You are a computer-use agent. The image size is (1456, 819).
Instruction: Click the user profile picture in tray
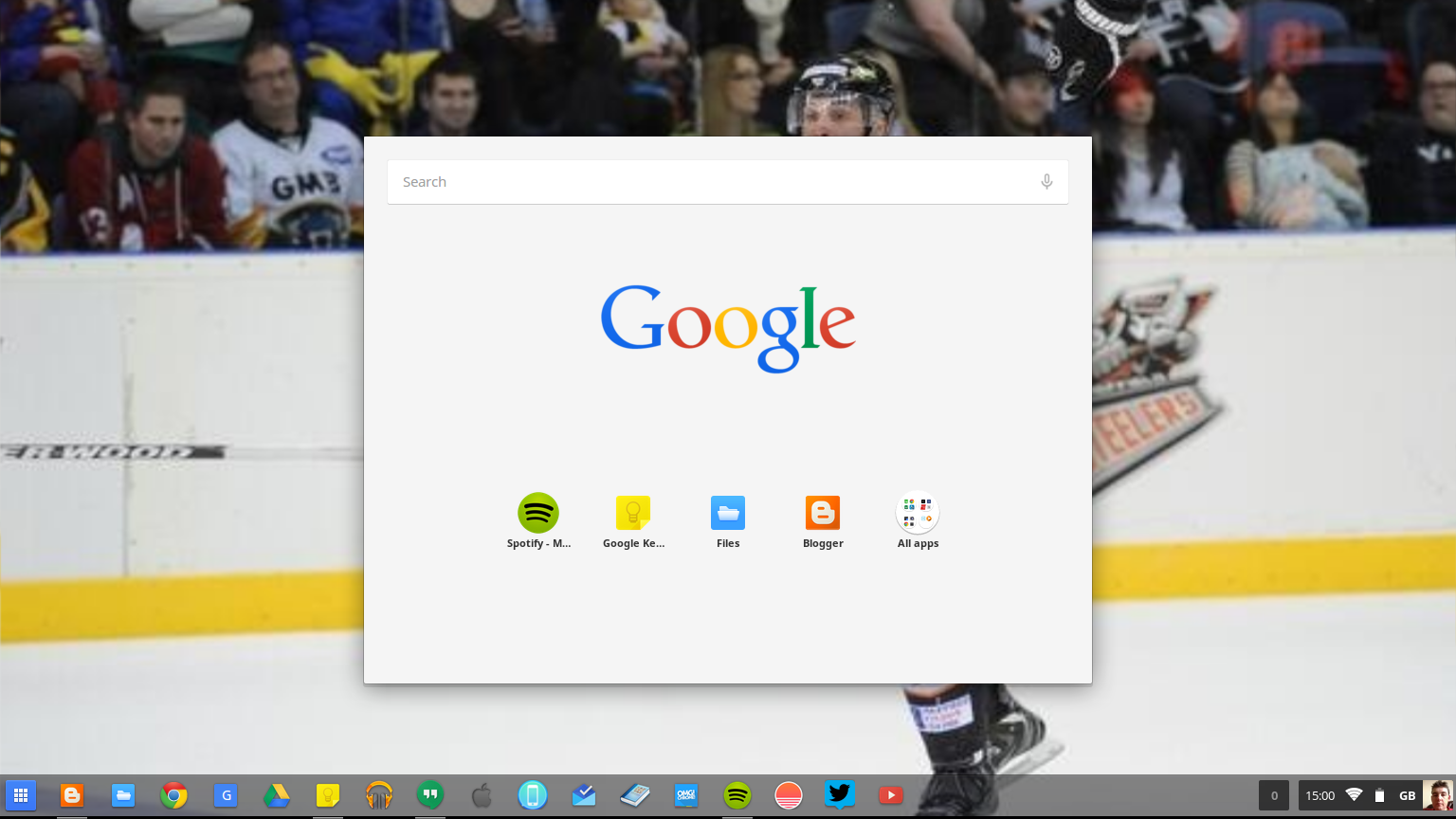(x=1437, y=795)
